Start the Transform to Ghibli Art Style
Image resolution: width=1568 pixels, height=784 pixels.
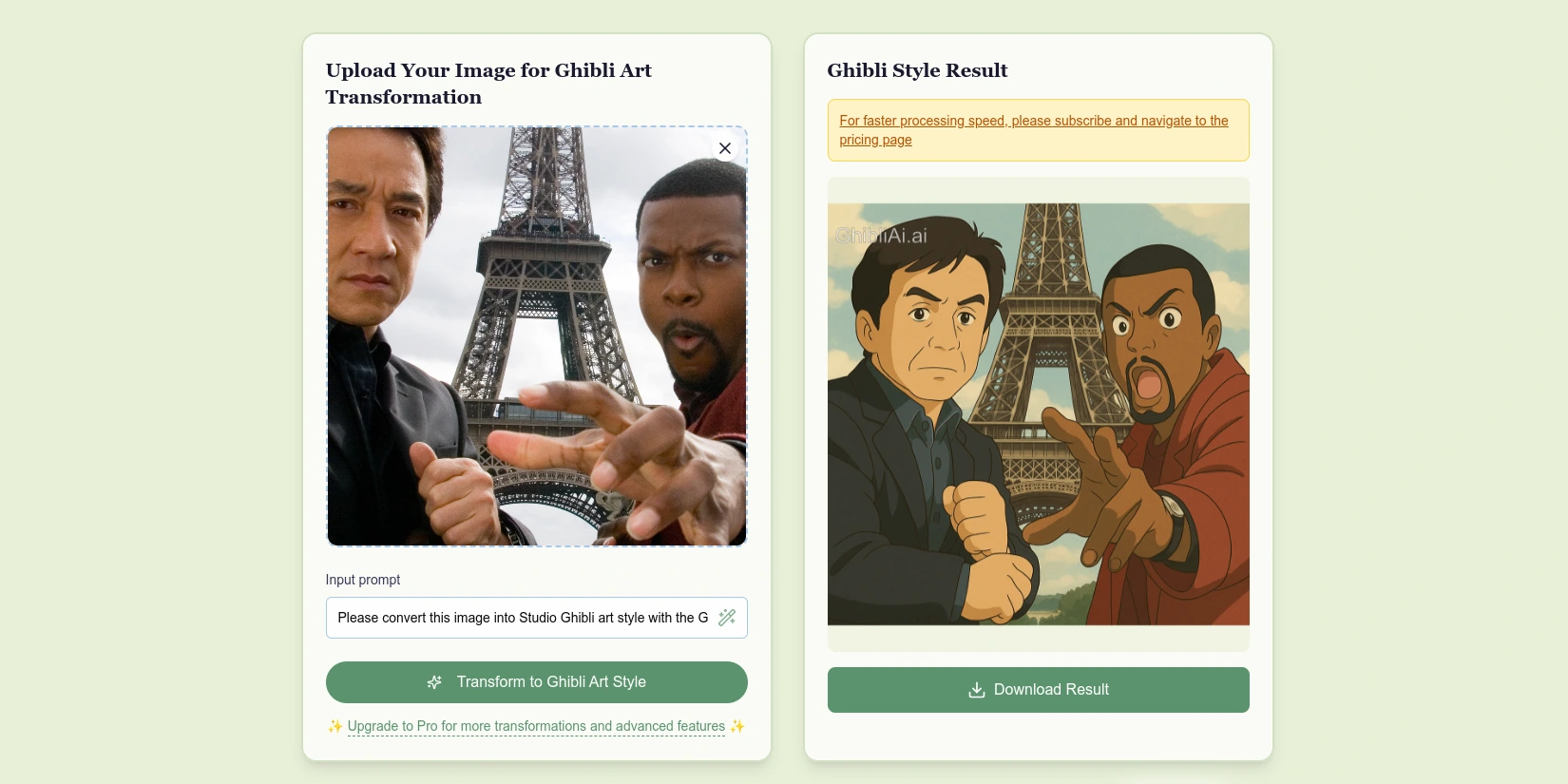click(537, 682)
